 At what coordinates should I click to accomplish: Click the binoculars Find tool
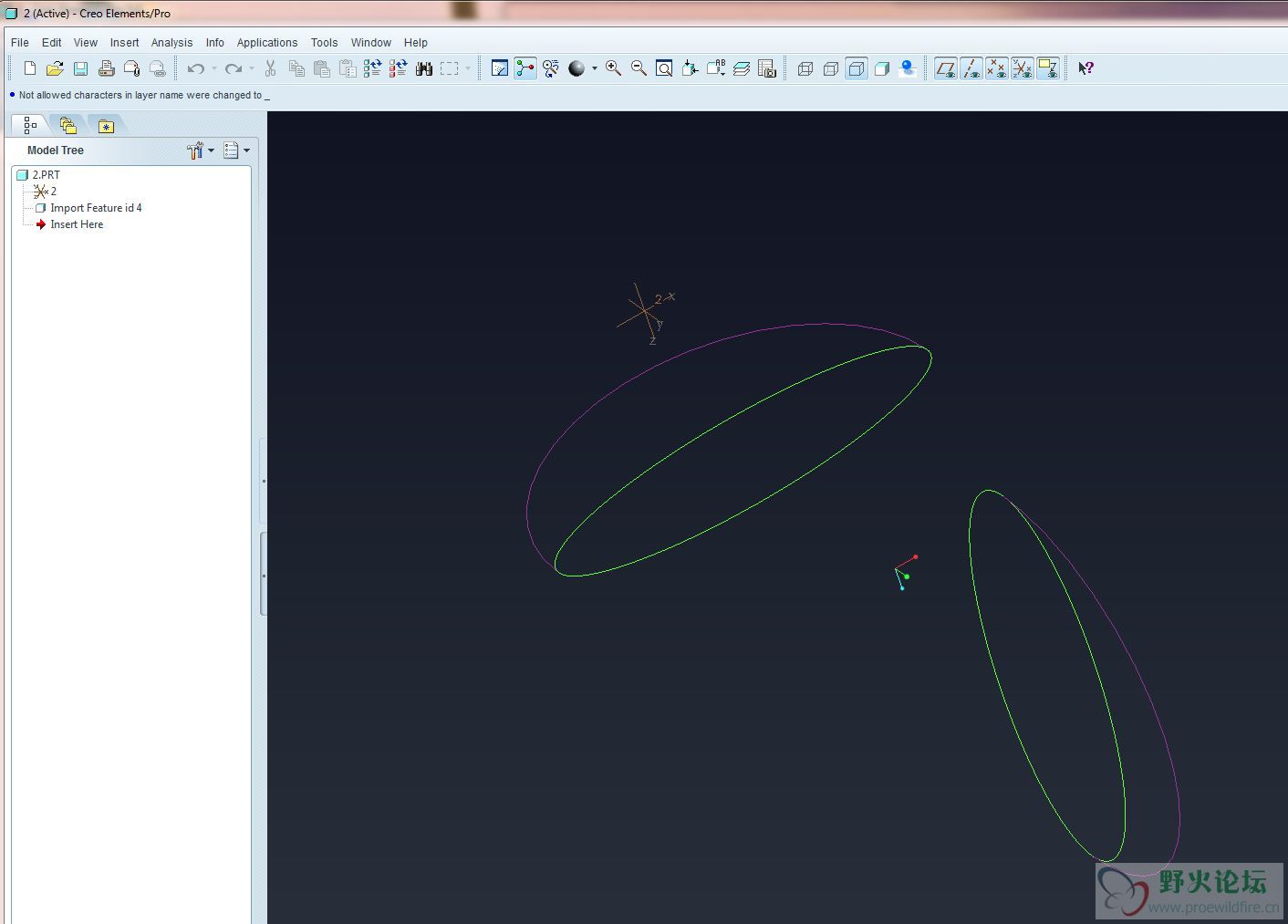423,68
